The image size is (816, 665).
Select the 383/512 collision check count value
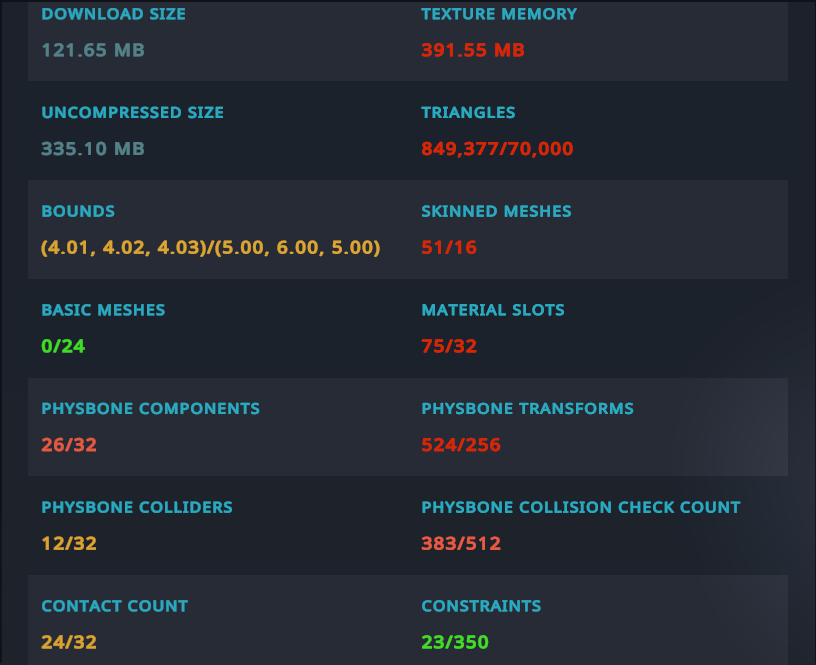pos(461,544)
